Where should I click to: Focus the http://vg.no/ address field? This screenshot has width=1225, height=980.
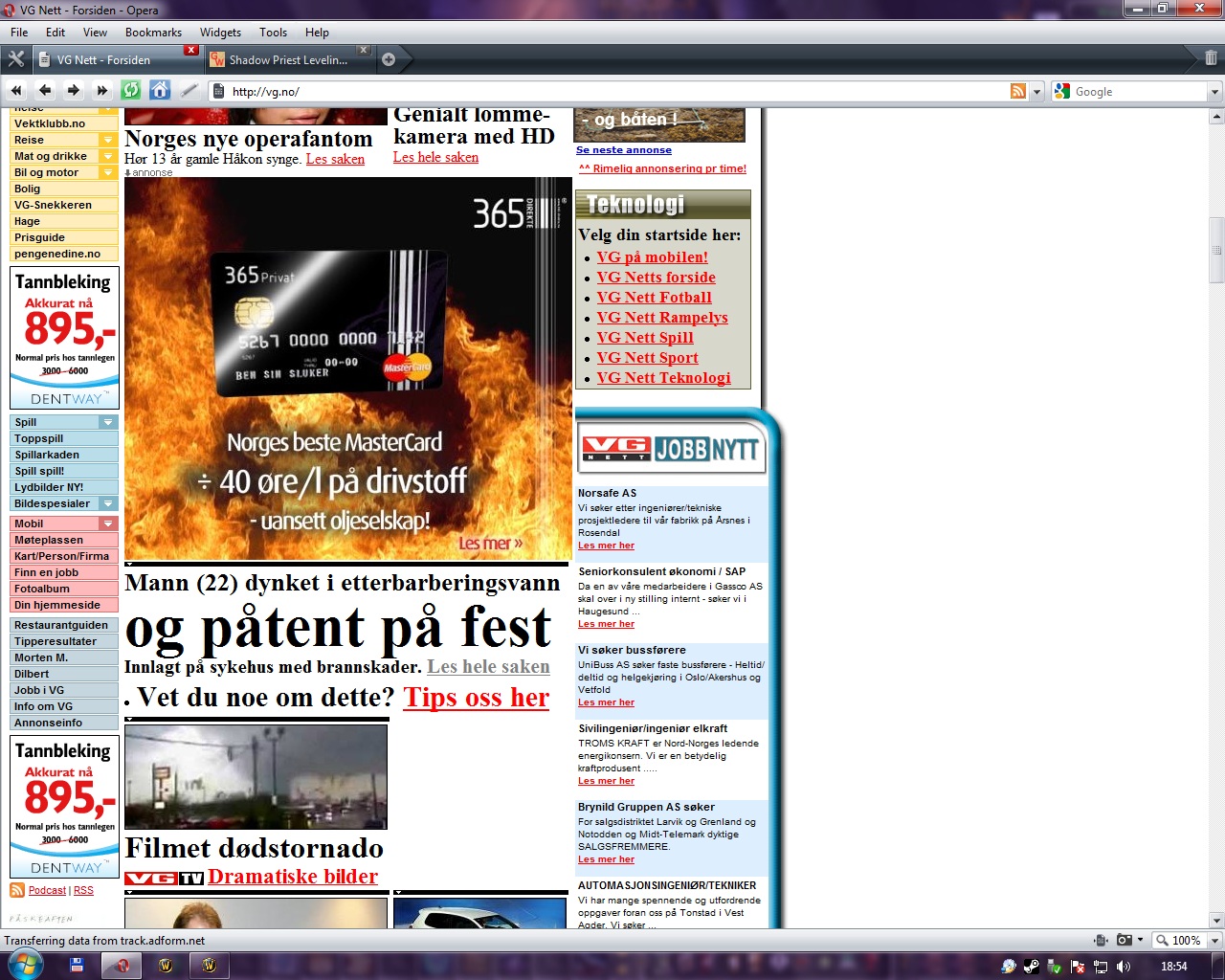click(617, 92)
